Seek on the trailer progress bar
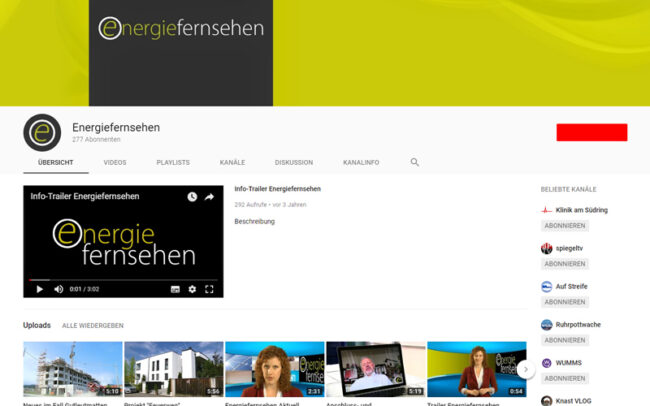 (123, 280)
